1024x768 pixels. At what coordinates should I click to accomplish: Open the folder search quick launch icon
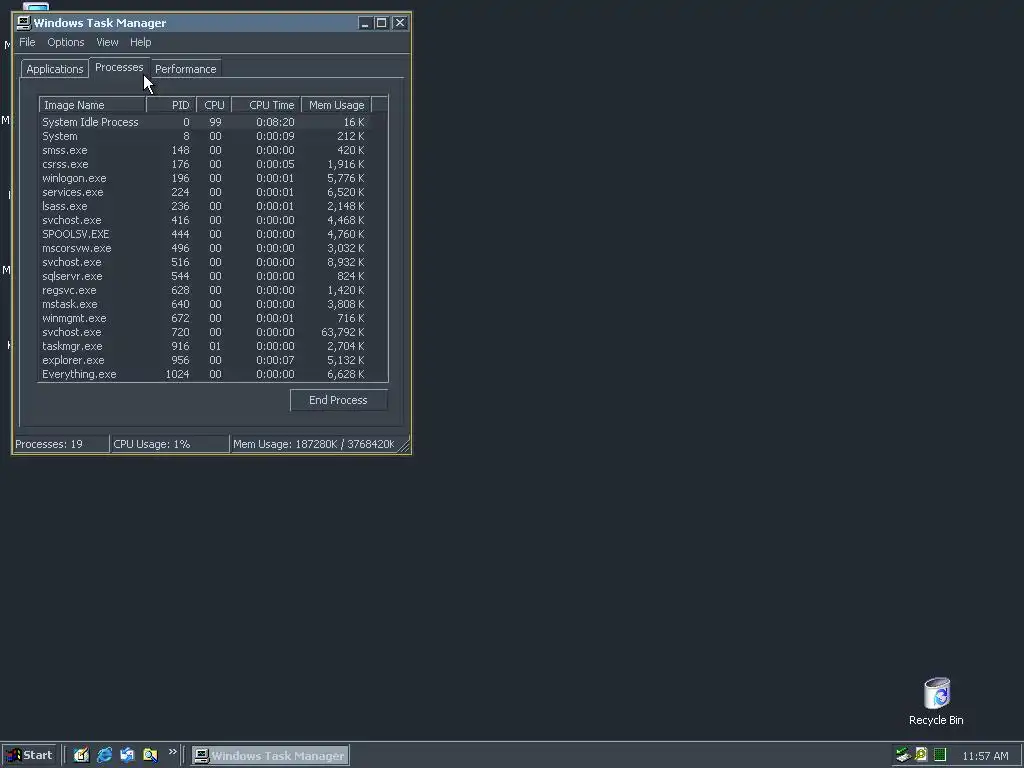point(150,755)
